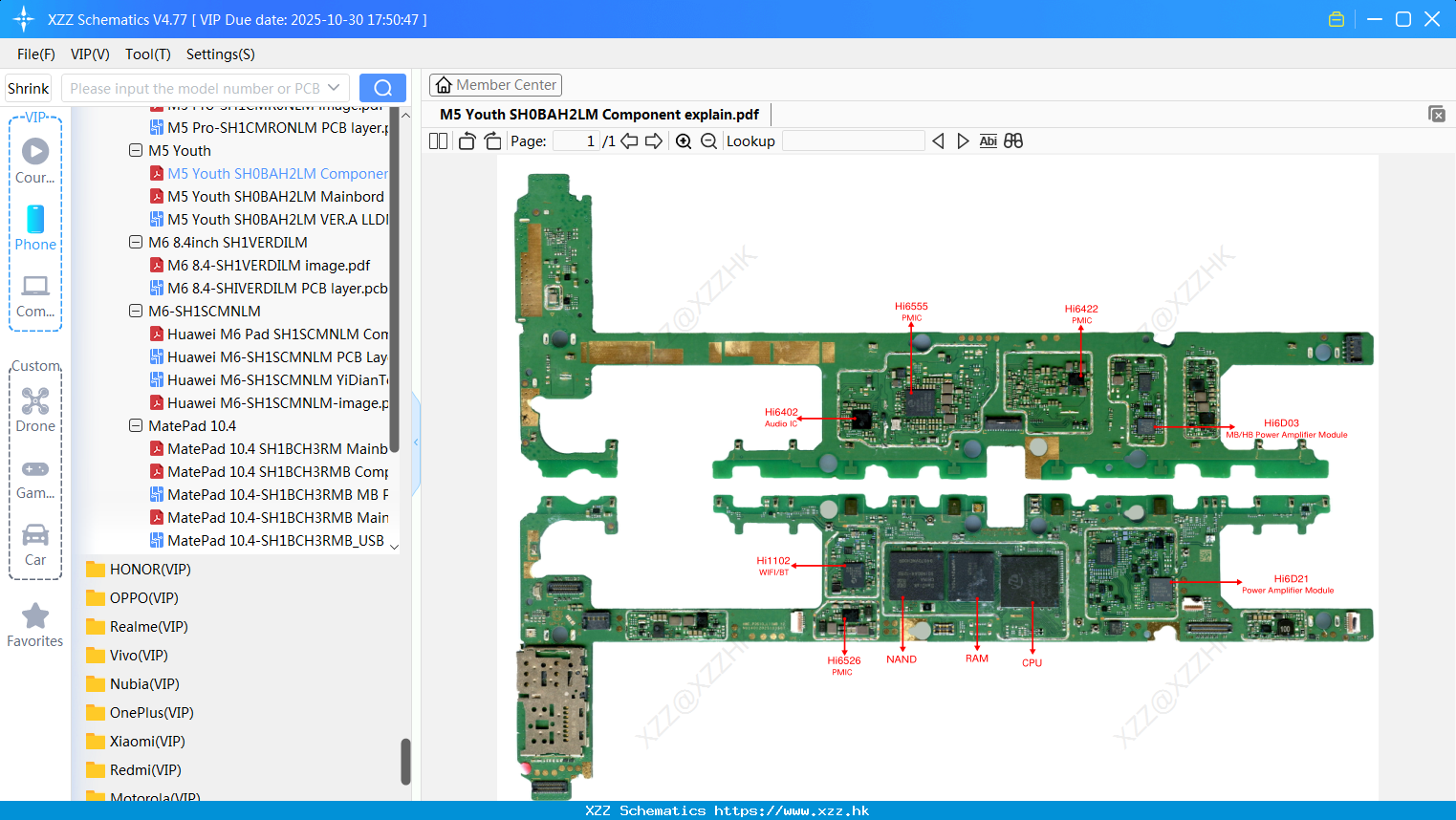Click the Shrink button
1456x820 pixels.
click(29, 88)
